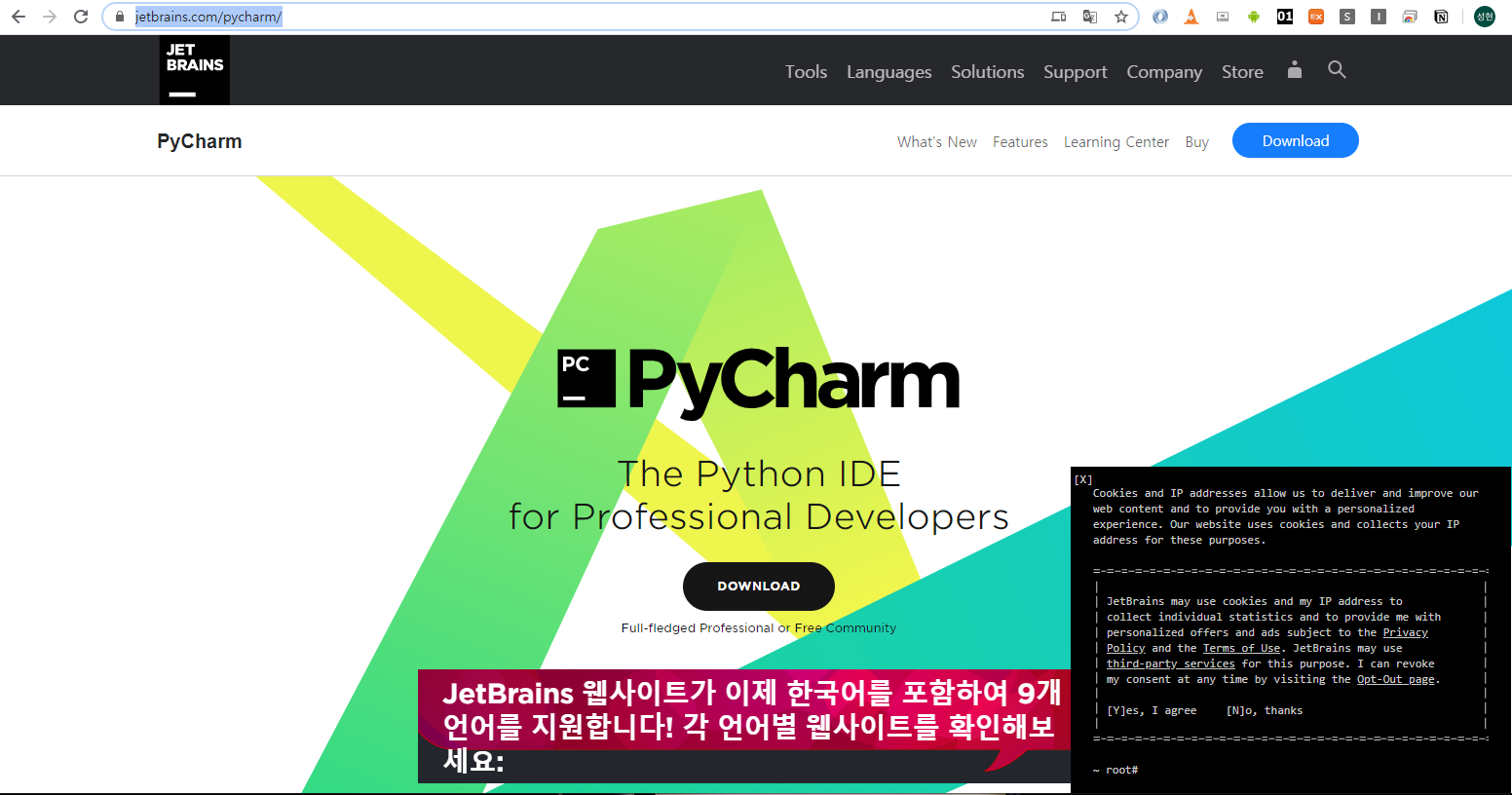
Task: Open the Notion extension icon
Action: tap(1441, 17)
